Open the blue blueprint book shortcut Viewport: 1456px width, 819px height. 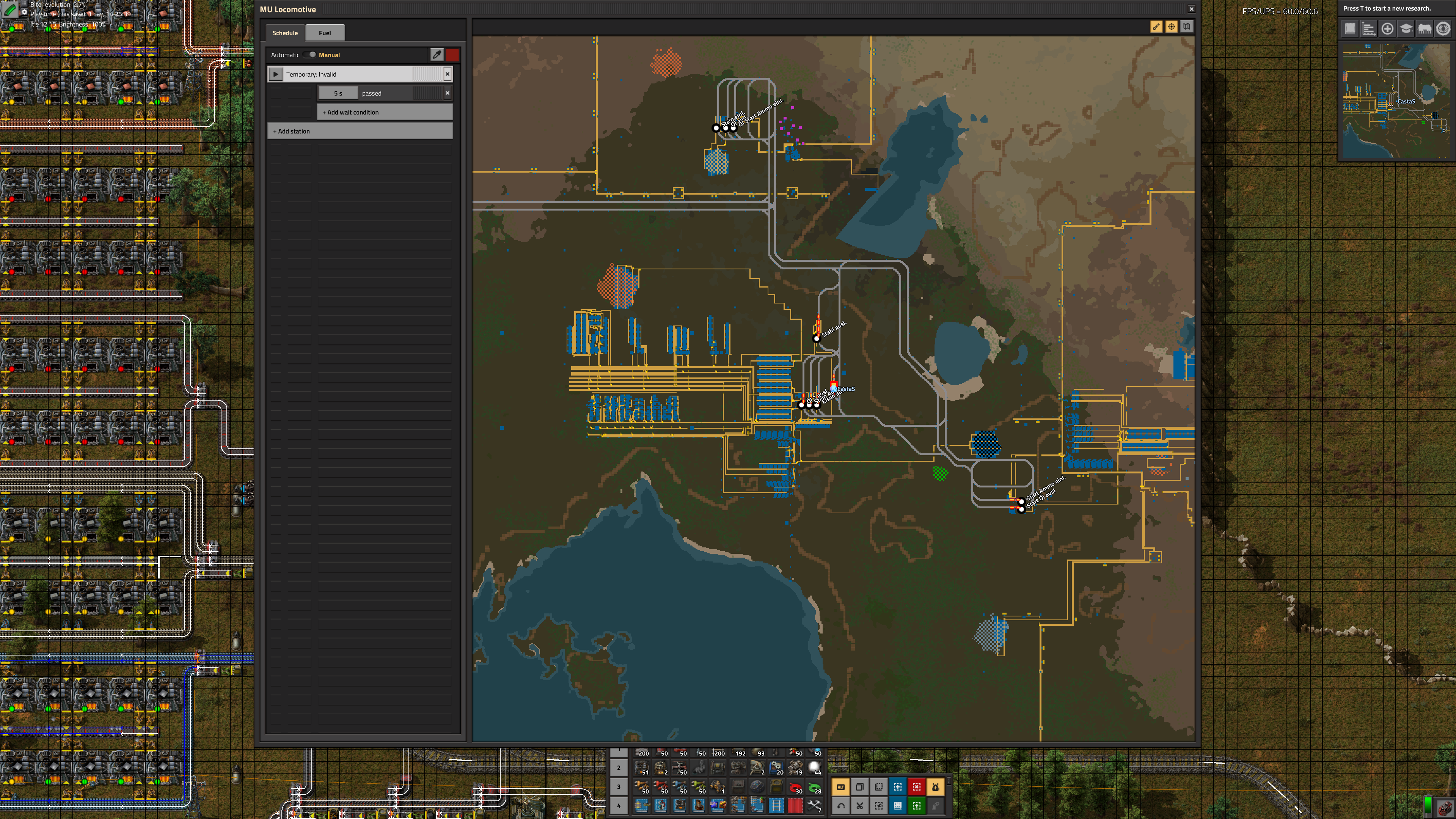[898, 805]
